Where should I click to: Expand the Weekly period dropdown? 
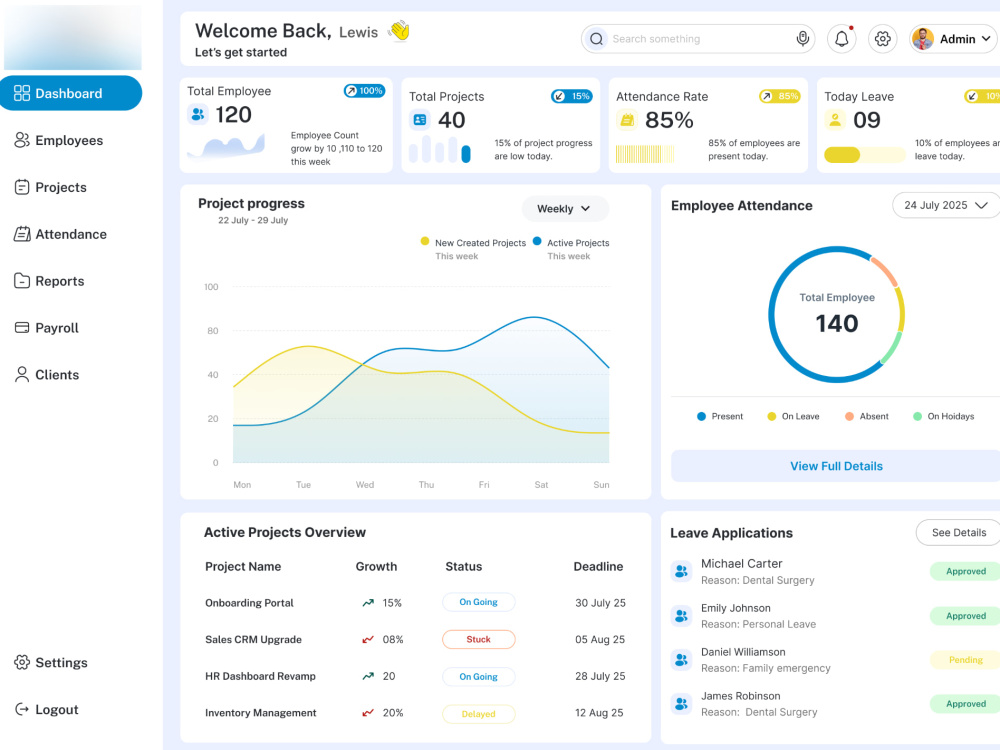[564, 209]
